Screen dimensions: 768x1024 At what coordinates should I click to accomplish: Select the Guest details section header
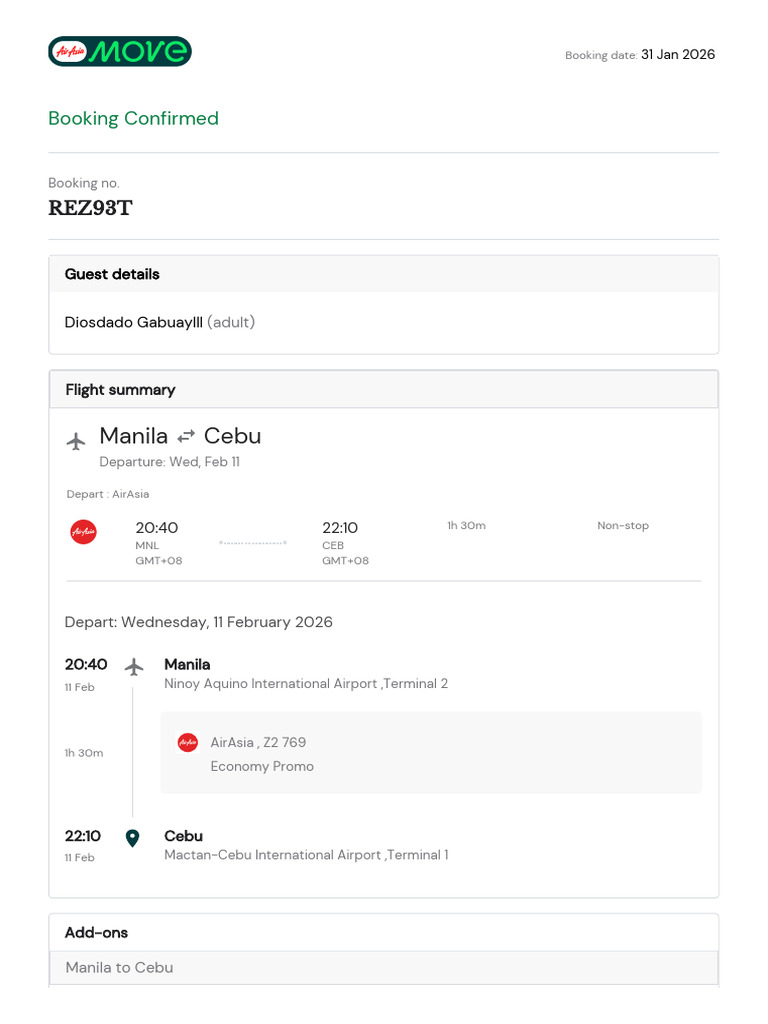pyautogui.click(x=112, y=274)
